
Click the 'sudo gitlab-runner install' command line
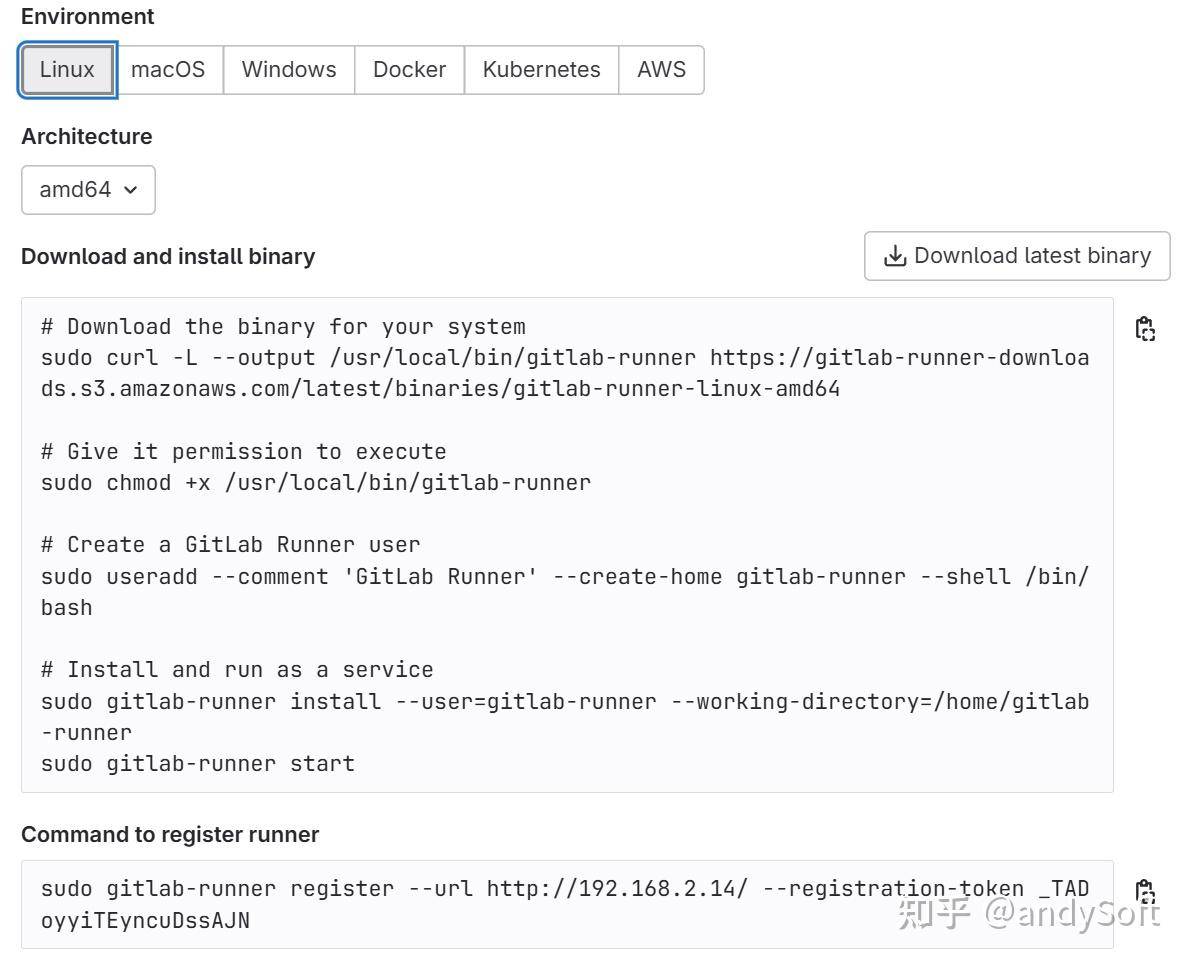[565, 717]
